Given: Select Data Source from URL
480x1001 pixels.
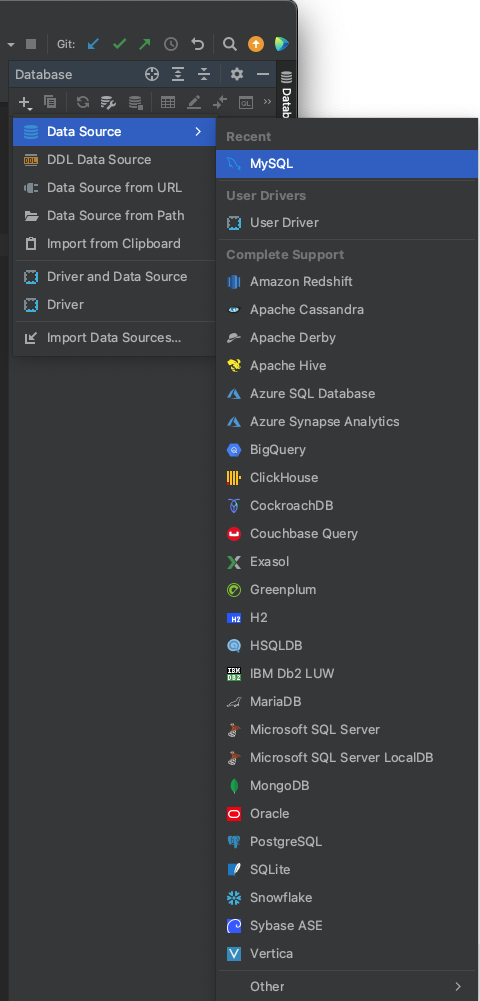Looking at the screenshot, I should point(114,188).
